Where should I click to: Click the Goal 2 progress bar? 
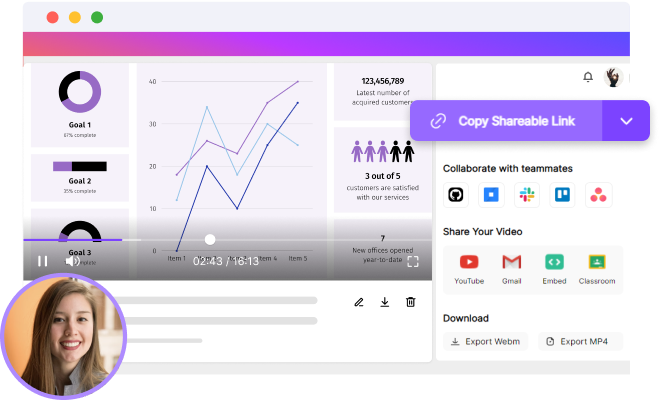click(80, 166)
